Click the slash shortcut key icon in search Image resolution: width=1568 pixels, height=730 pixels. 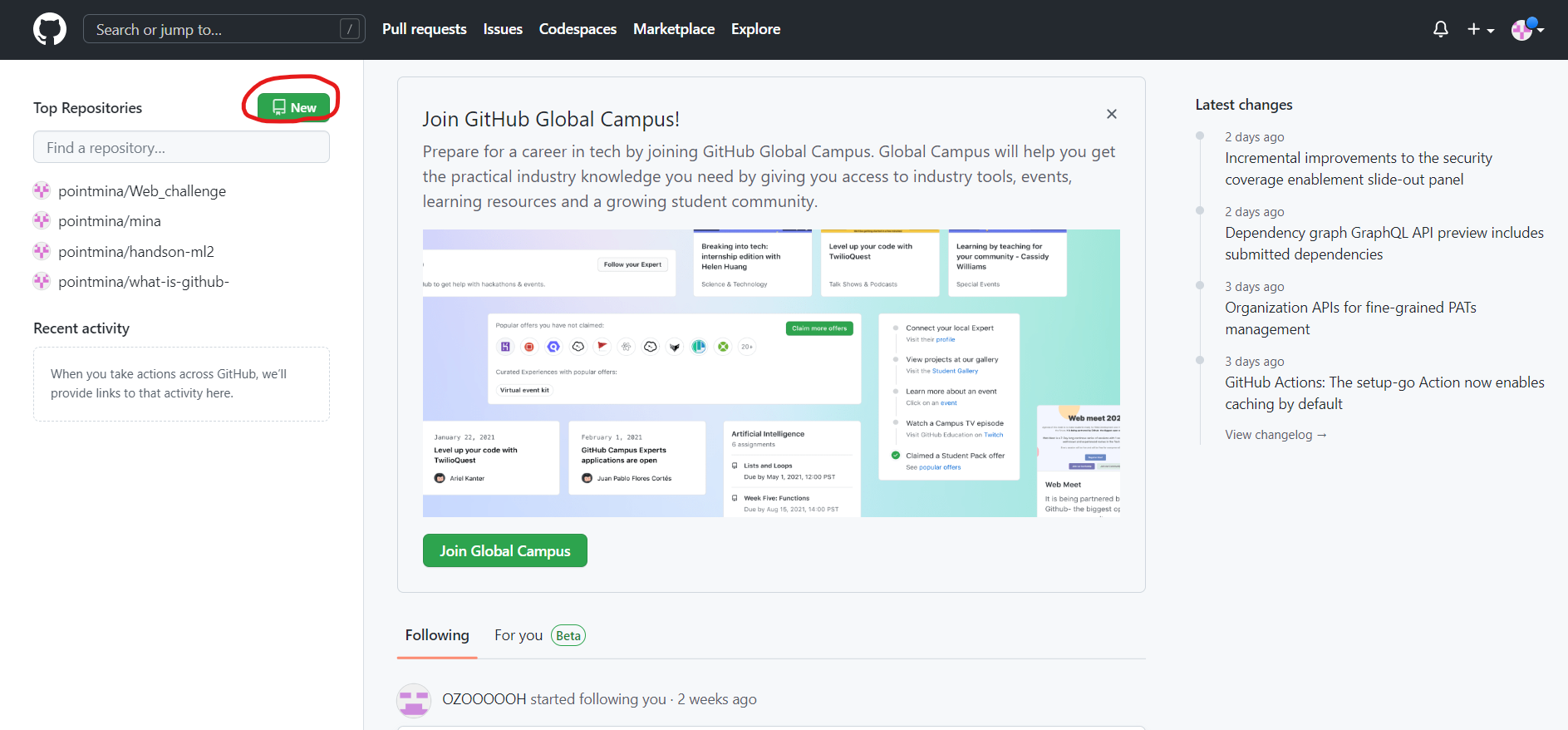tap(350, 29)
